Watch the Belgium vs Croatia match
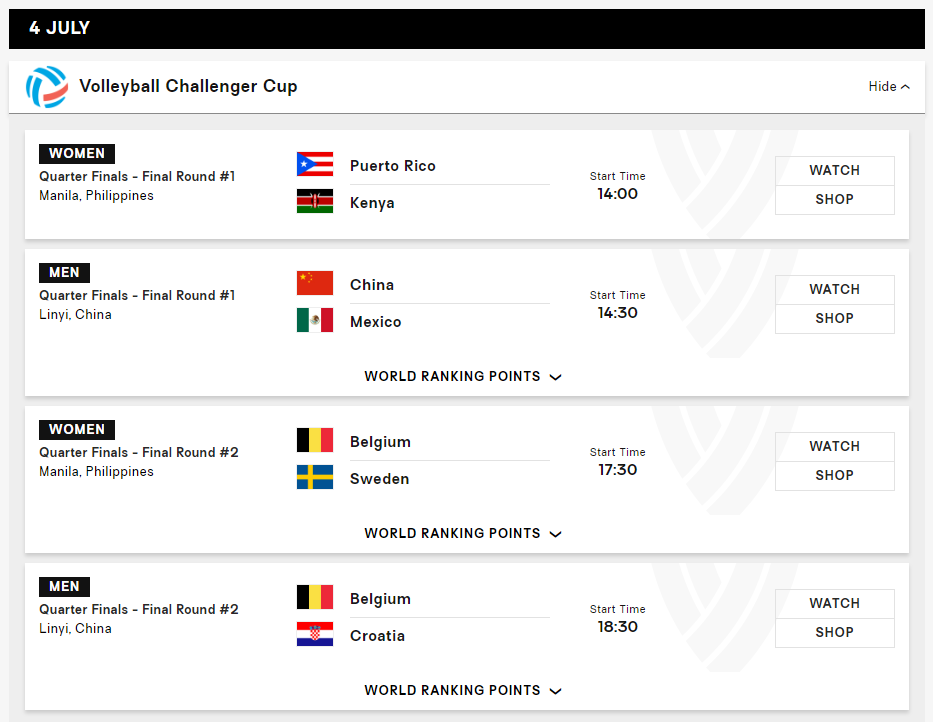 834,604
